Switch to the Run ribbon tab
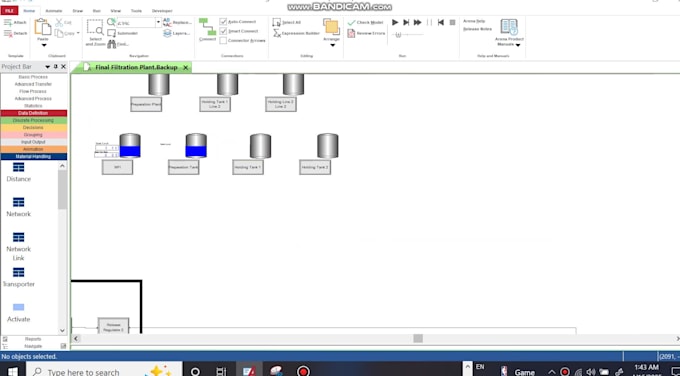Image resolution: width=680 pixels, height=376 pixels. [x=97, y=10]
